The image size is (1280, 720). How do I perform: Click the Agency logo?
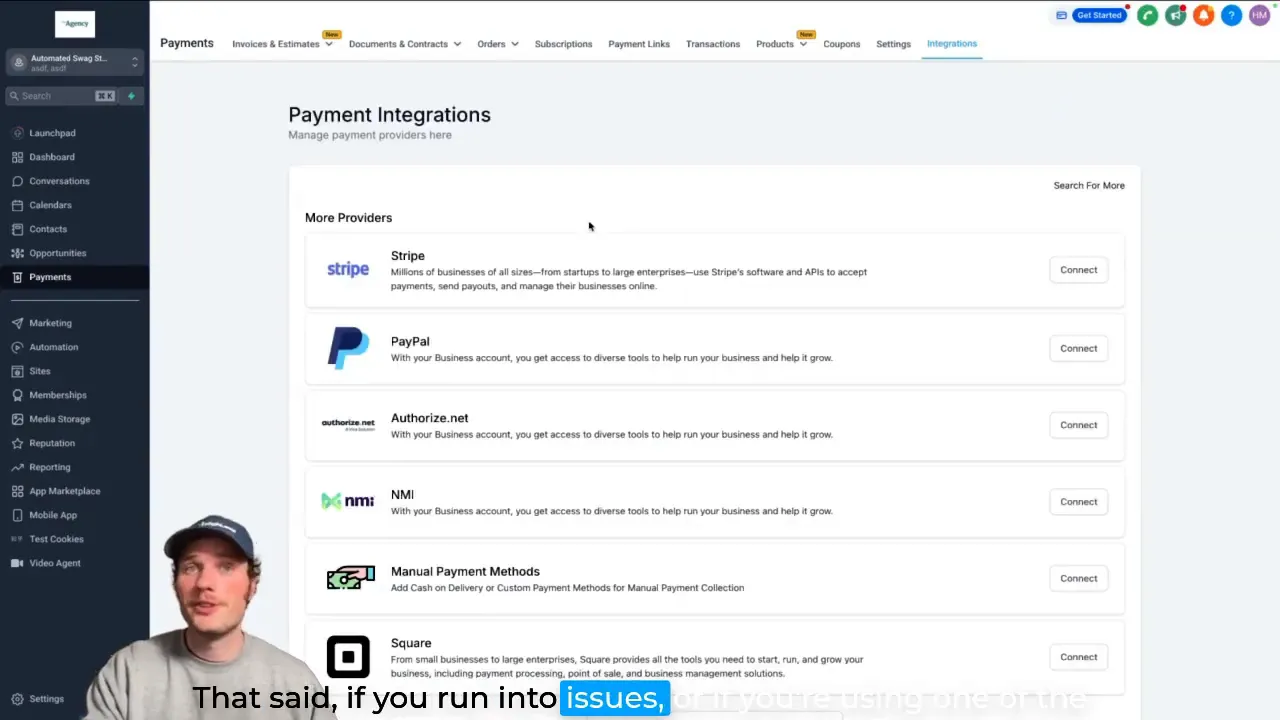tap(75, 23)
